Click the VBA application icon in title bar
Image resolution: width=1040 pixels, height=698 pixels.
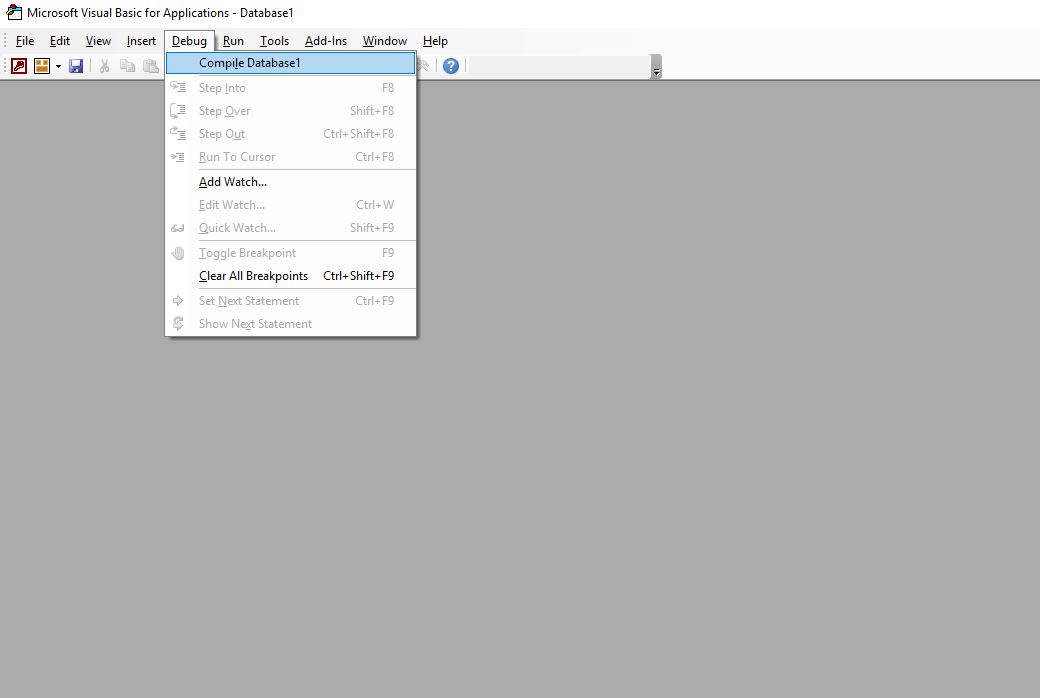pos(14,12)
